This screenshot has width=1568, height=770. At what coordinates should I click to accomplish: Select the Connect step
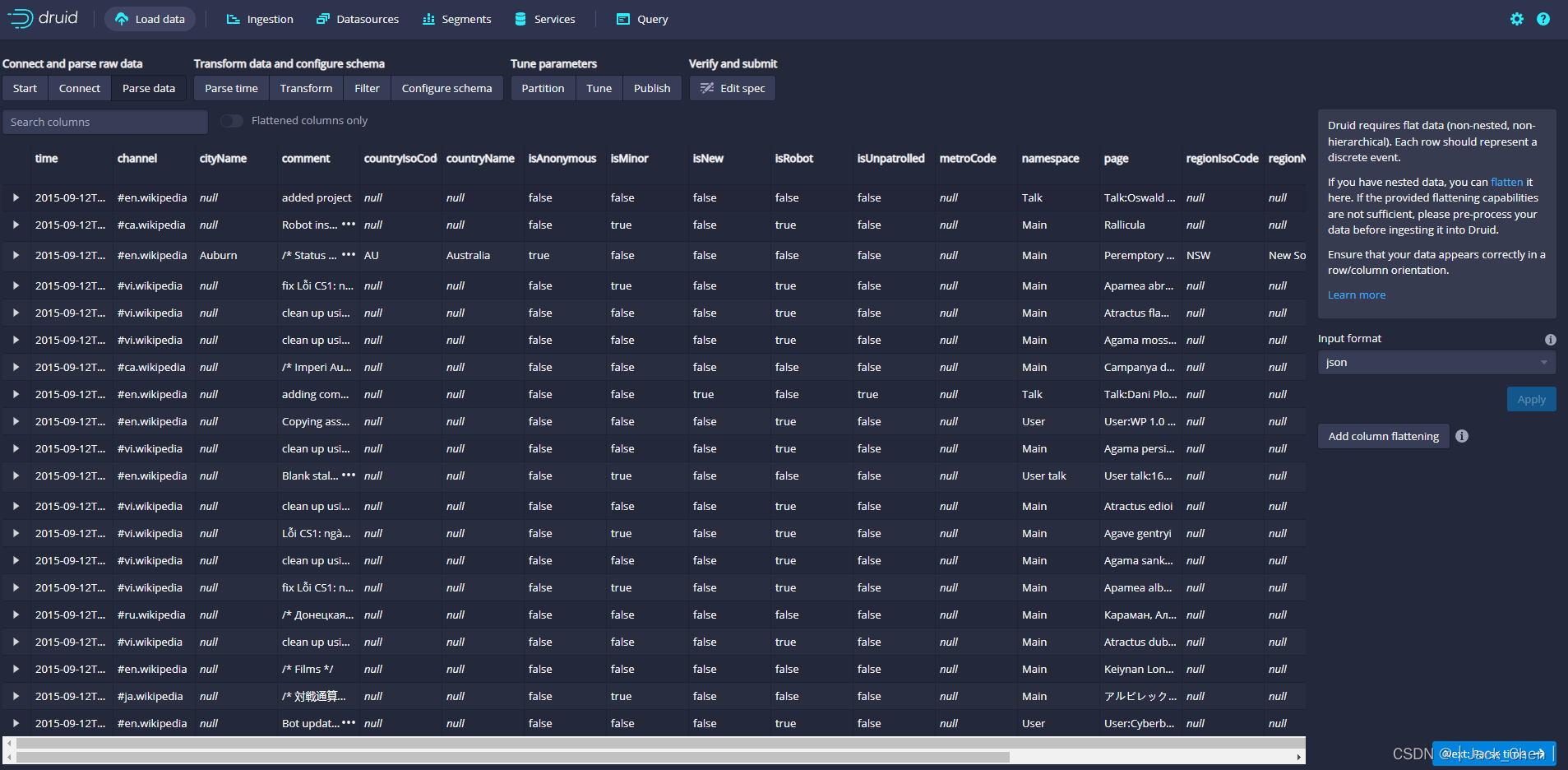tap(80, 88)
